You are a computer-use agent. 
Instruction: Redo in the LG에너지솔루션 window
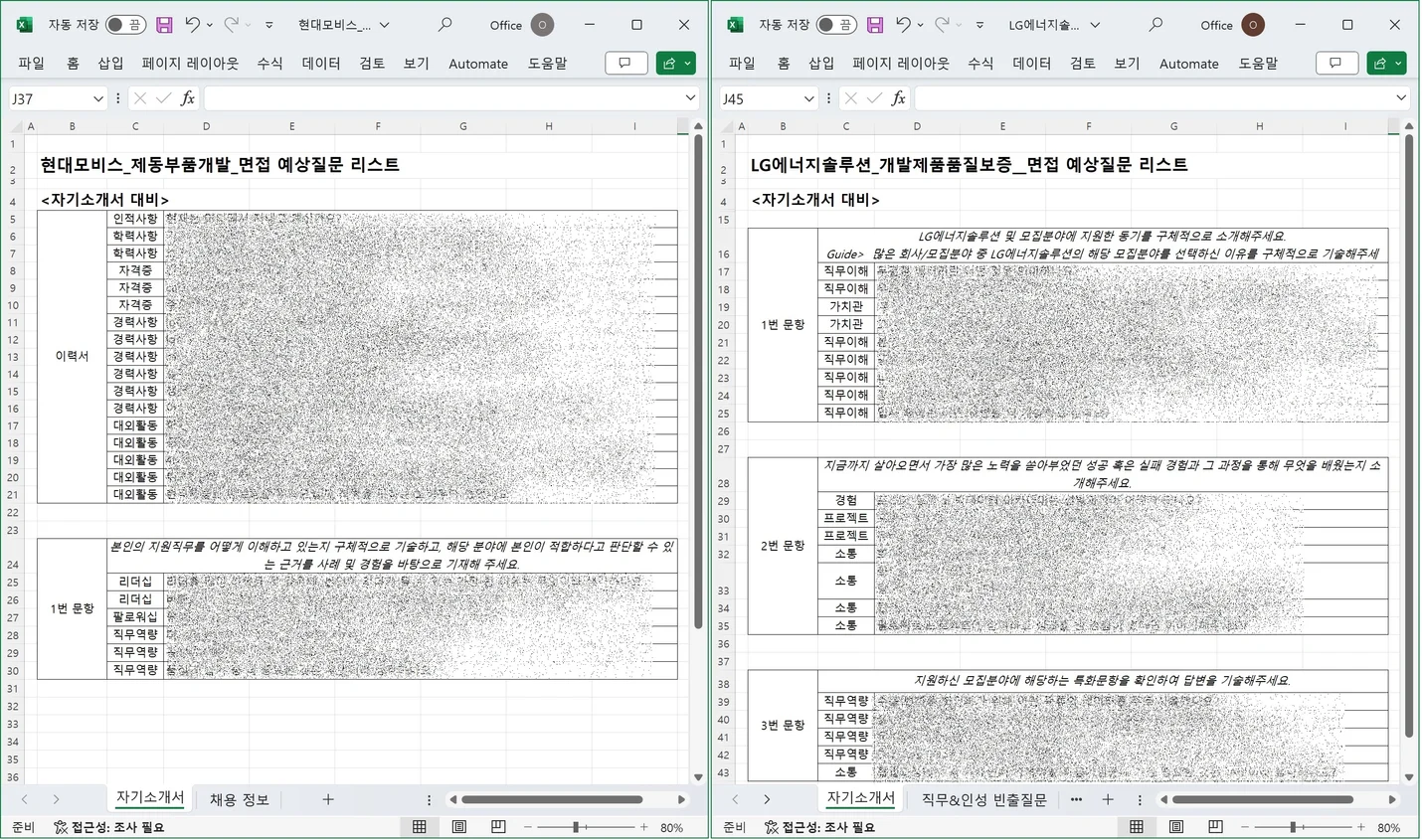pos(942,25)
